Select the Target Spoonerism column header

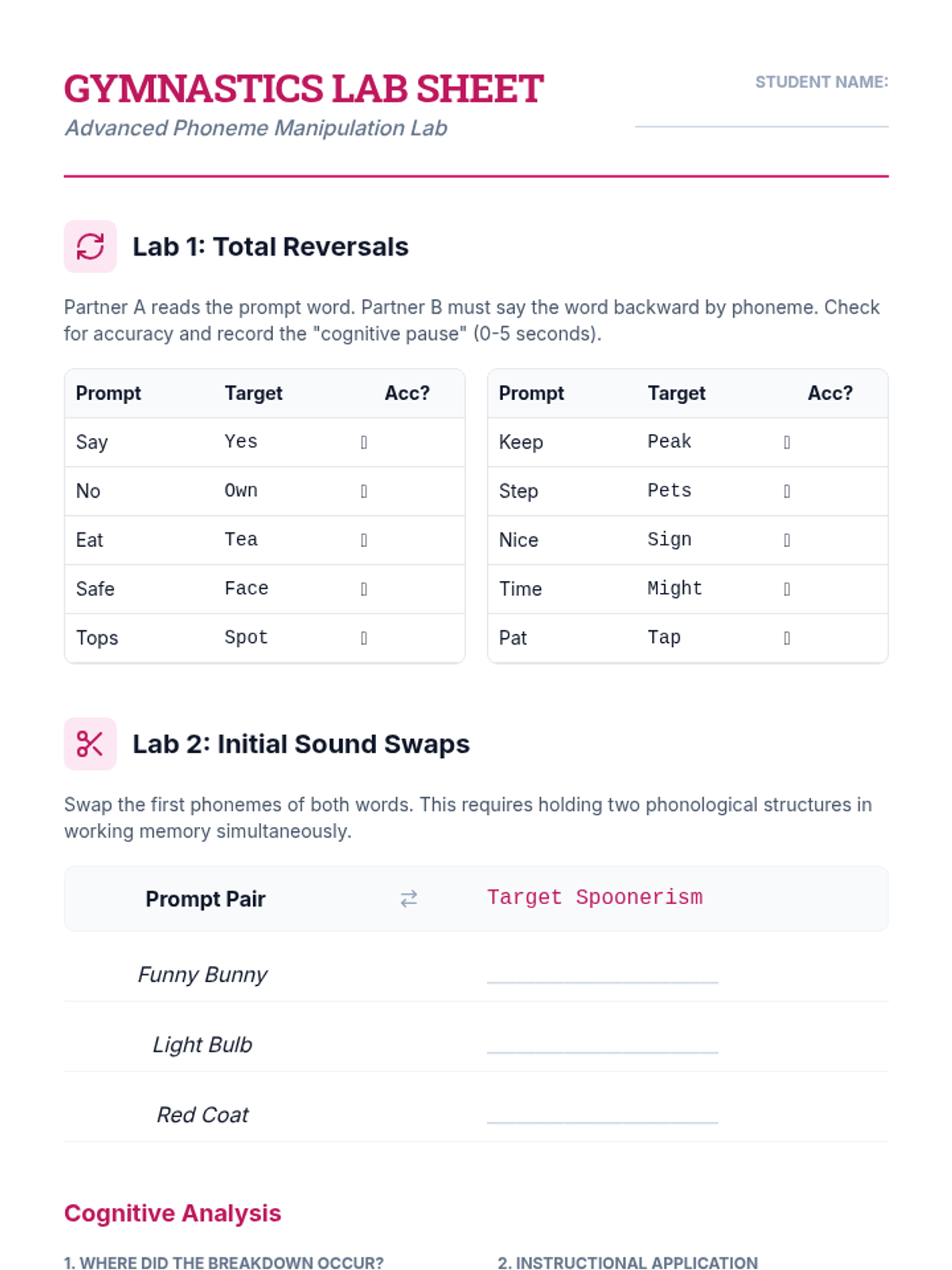tap(594, 898)
